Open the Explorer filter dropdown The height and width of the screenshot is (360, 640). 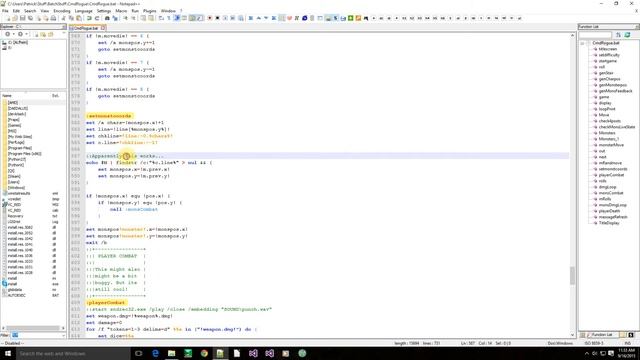63,335
